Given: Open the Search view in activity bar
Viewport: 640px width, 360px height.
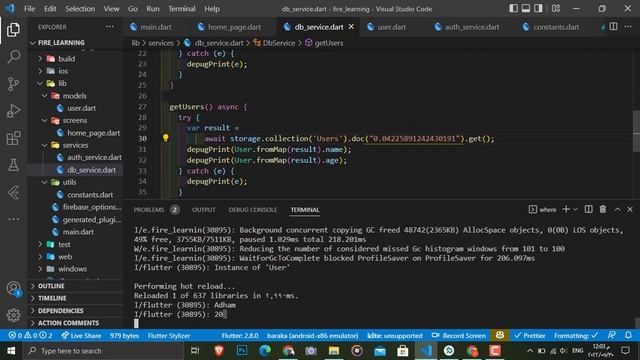Looking at the screenshot, I should 13,57.
